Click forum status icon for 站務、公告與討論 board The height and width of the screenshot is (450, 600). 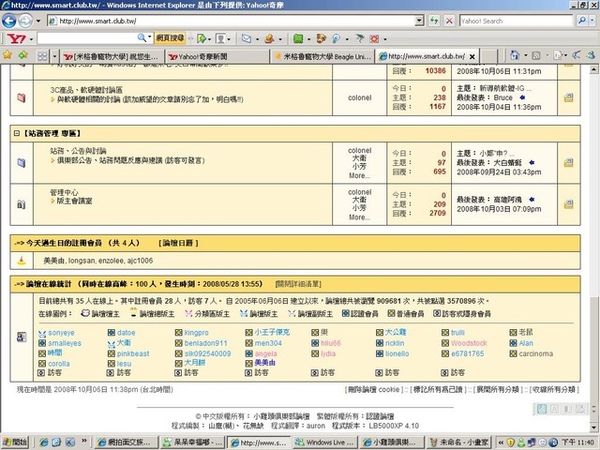click(21, 163)
